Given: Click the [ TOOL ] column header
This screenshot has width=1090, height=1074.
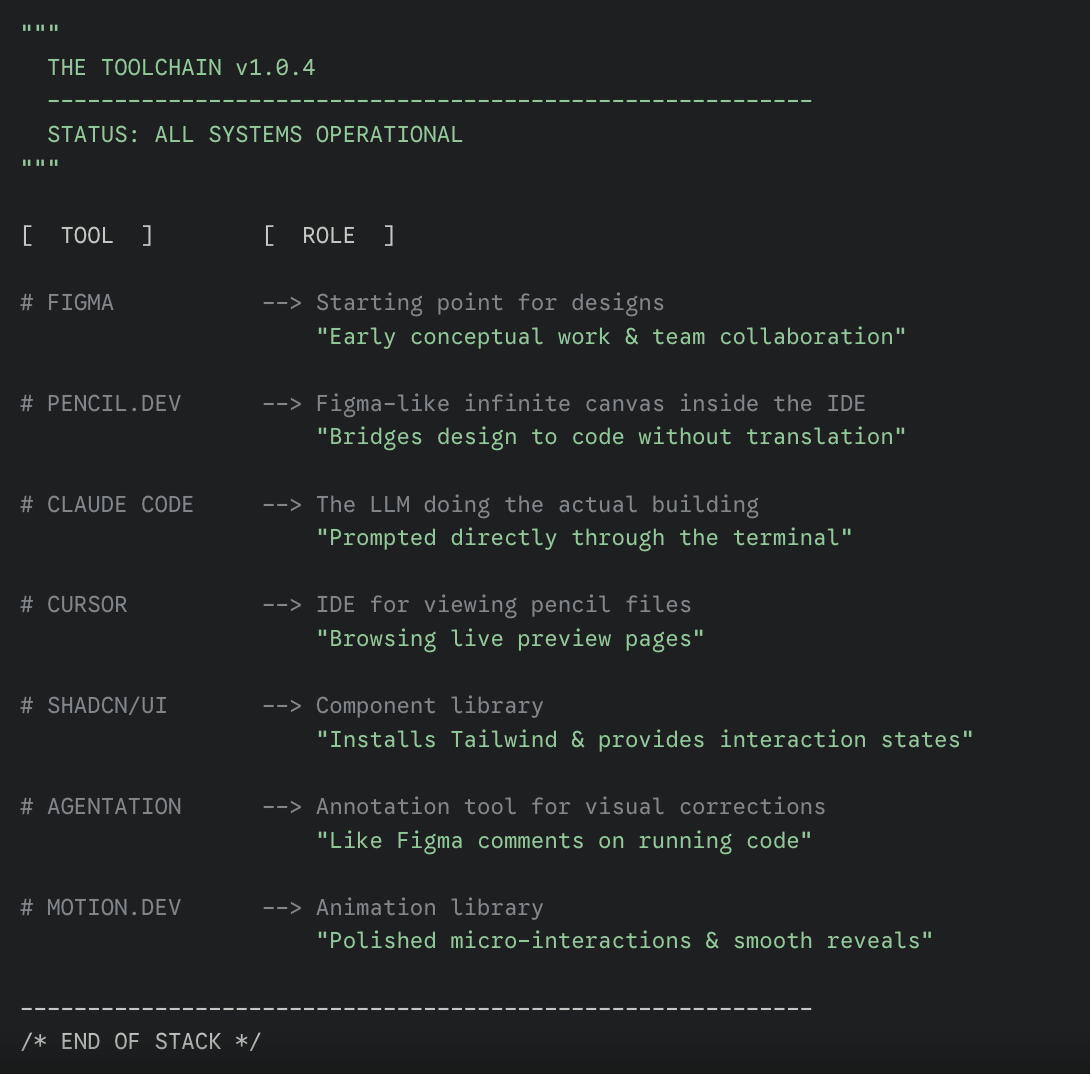Looking at the screenshot, I should (x=87, y=236).
